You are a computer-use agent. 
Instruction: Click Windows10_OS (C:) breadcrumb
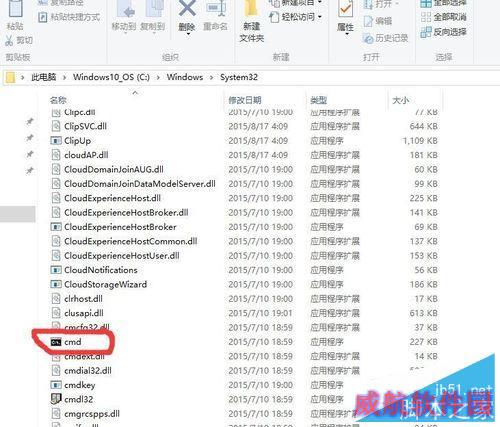(111, 77)
